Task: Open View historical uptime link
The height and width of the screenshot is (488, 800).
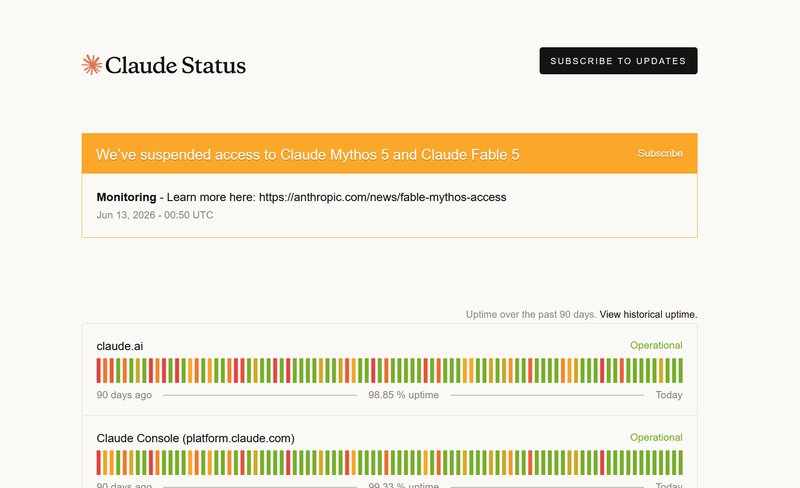Action: pos(648,314)
